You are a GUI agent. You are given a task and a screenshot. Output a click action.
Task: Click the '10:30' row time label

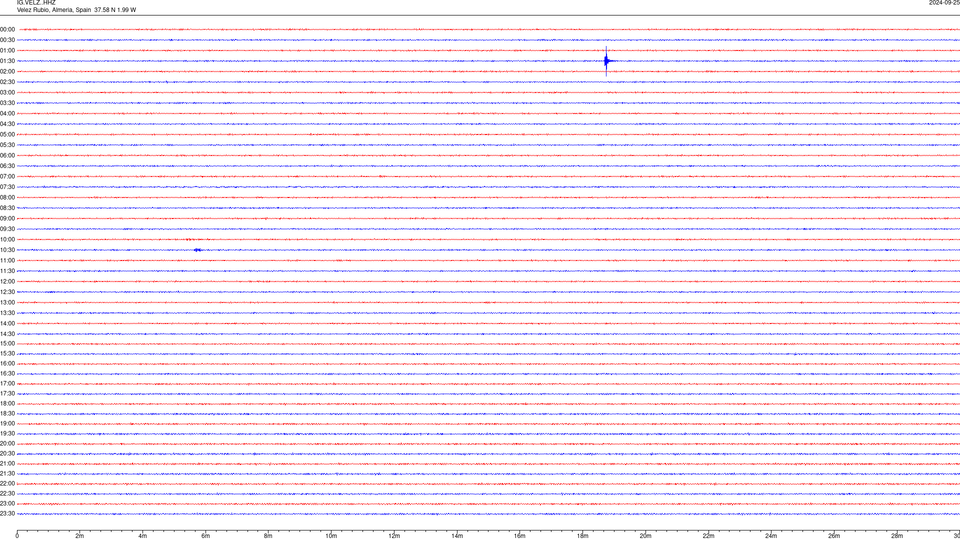point(7,250)
